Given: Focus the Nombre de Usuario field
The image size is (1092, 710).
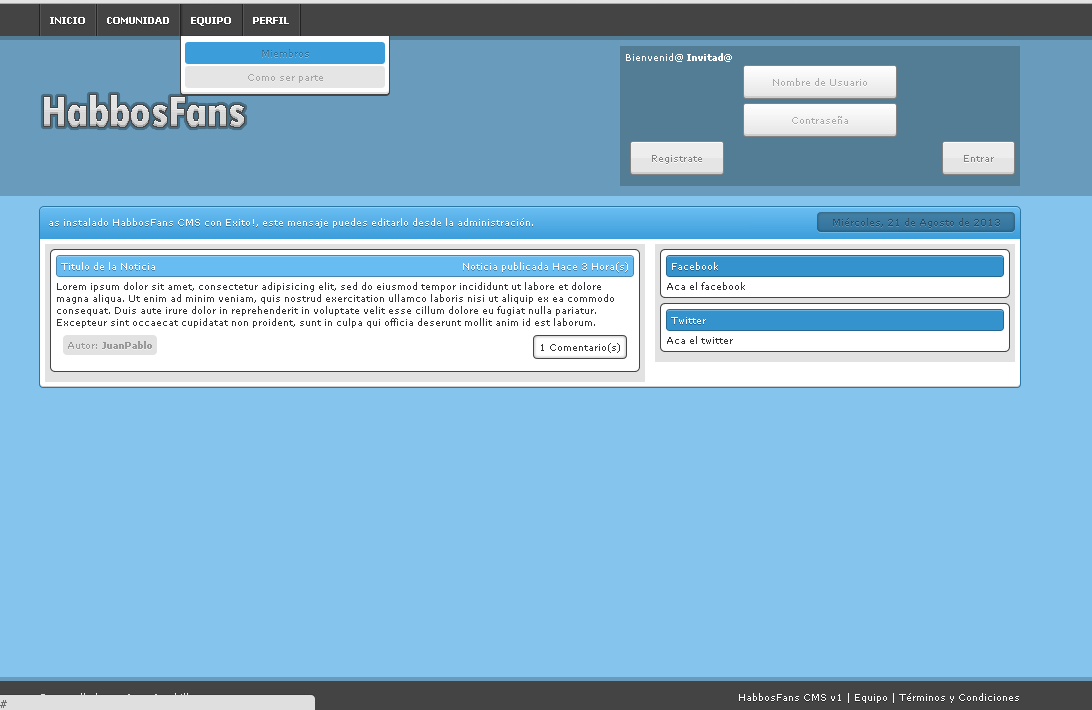Looking at the screenshot, I should coord(820,82).
